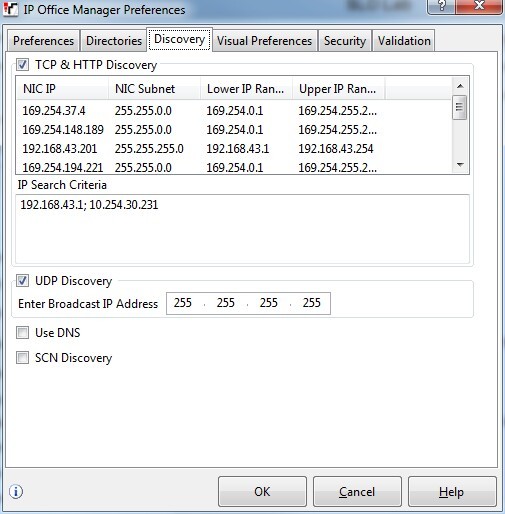505x514 pixels.
Task: Open Help using the Help button
Action: pos(452,492)
